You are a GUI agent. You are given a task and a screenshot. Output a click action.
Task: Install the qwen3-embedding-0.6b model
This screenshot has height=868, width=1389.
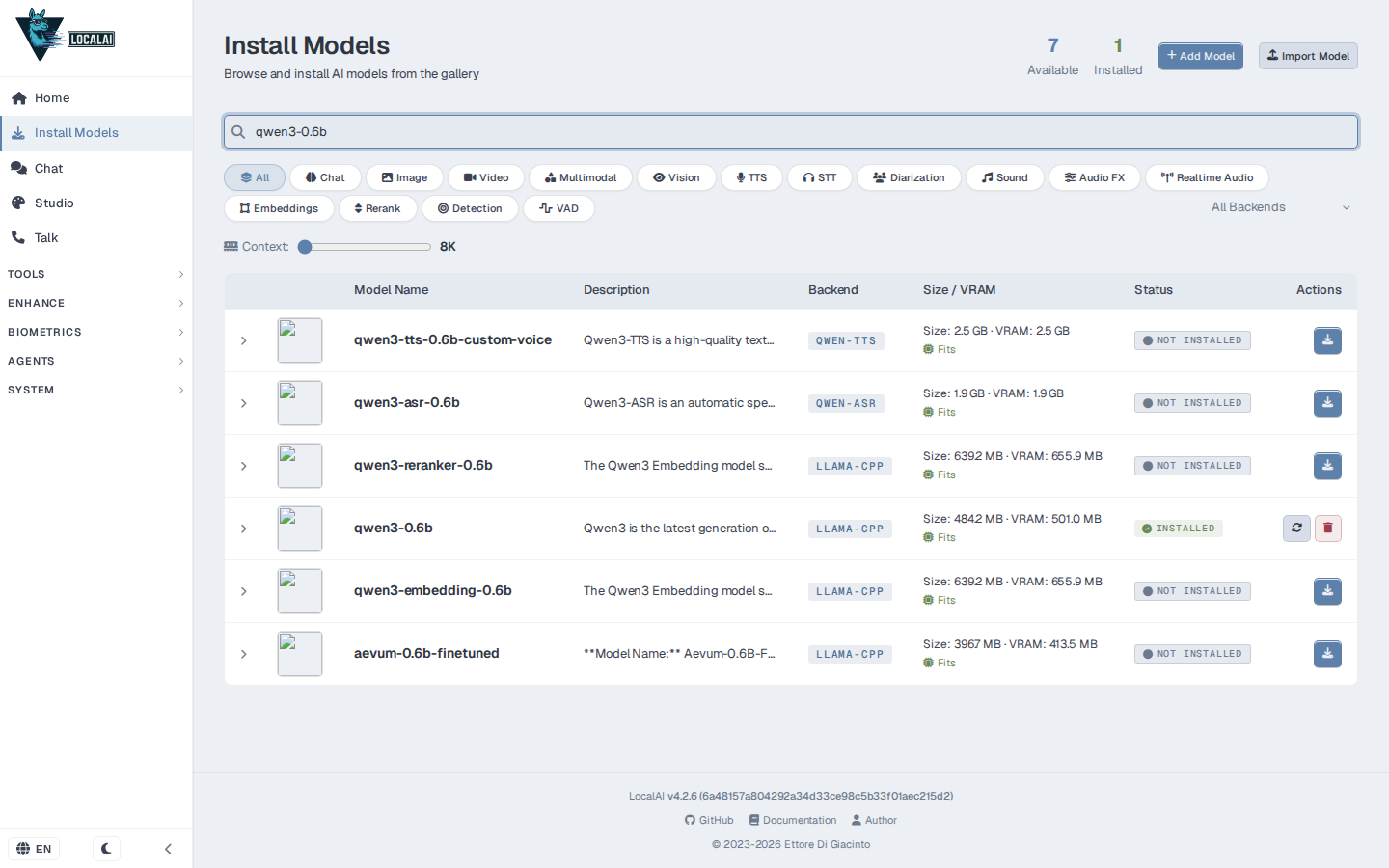(1327, 591)
